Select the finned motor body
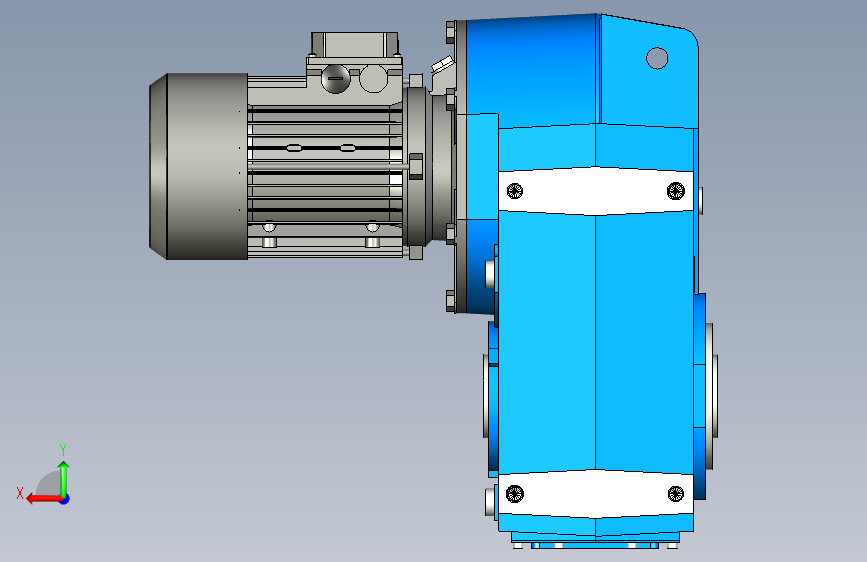The image size is (867, 562). 325,166
